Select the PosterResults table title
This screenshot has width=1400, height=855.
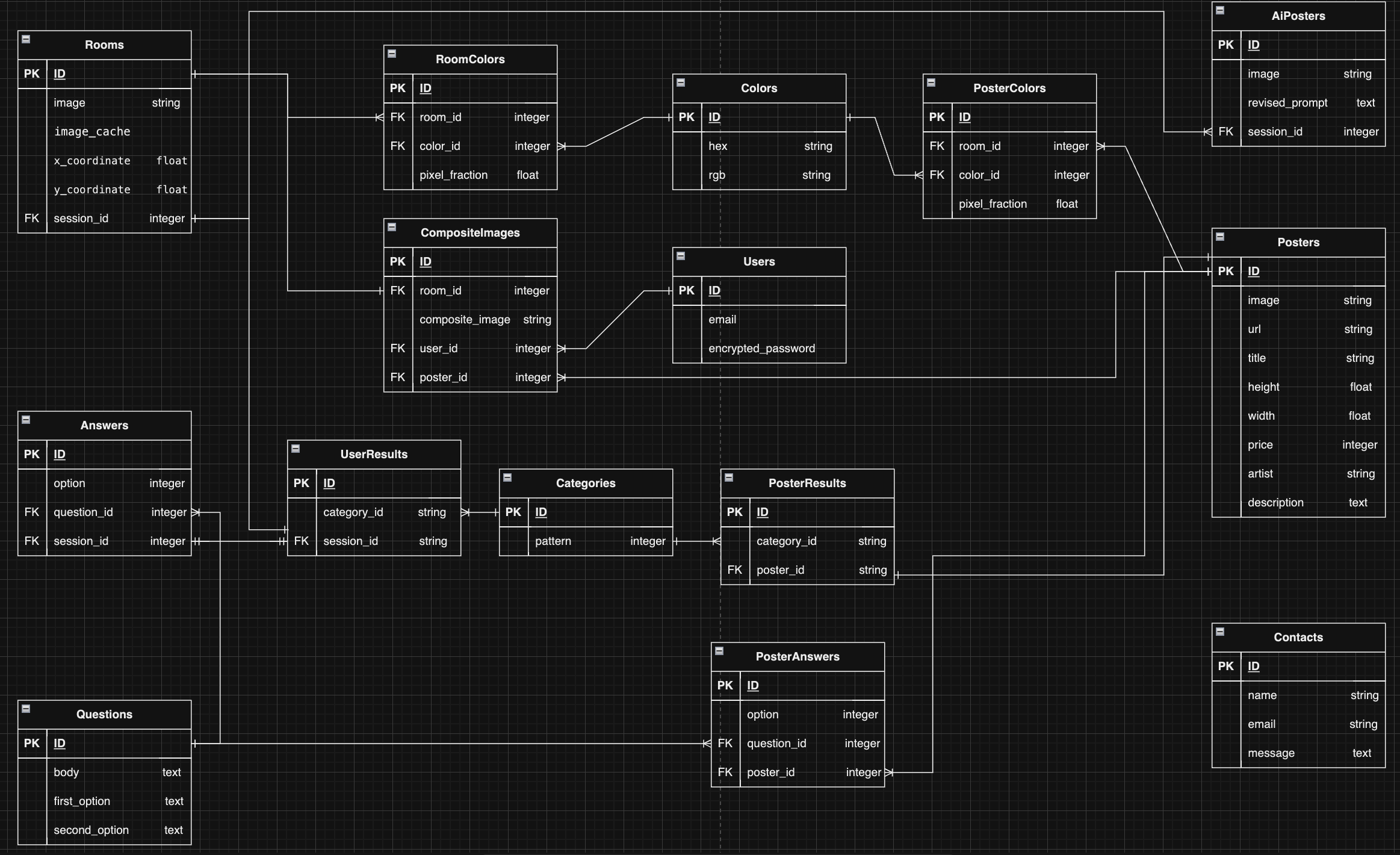click(x=807, y=483)
